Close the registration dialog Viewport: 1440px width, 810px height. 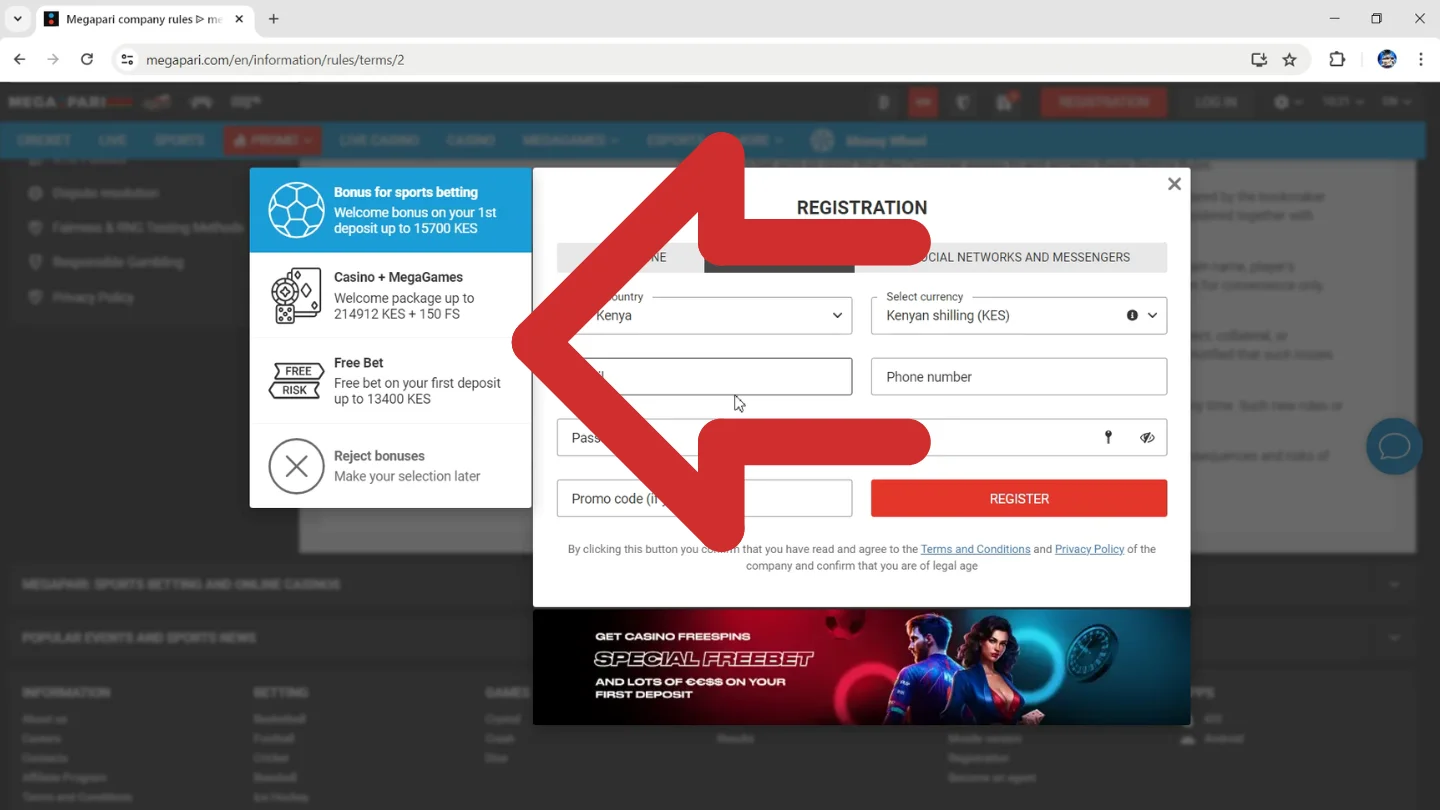pos(1174,184)
